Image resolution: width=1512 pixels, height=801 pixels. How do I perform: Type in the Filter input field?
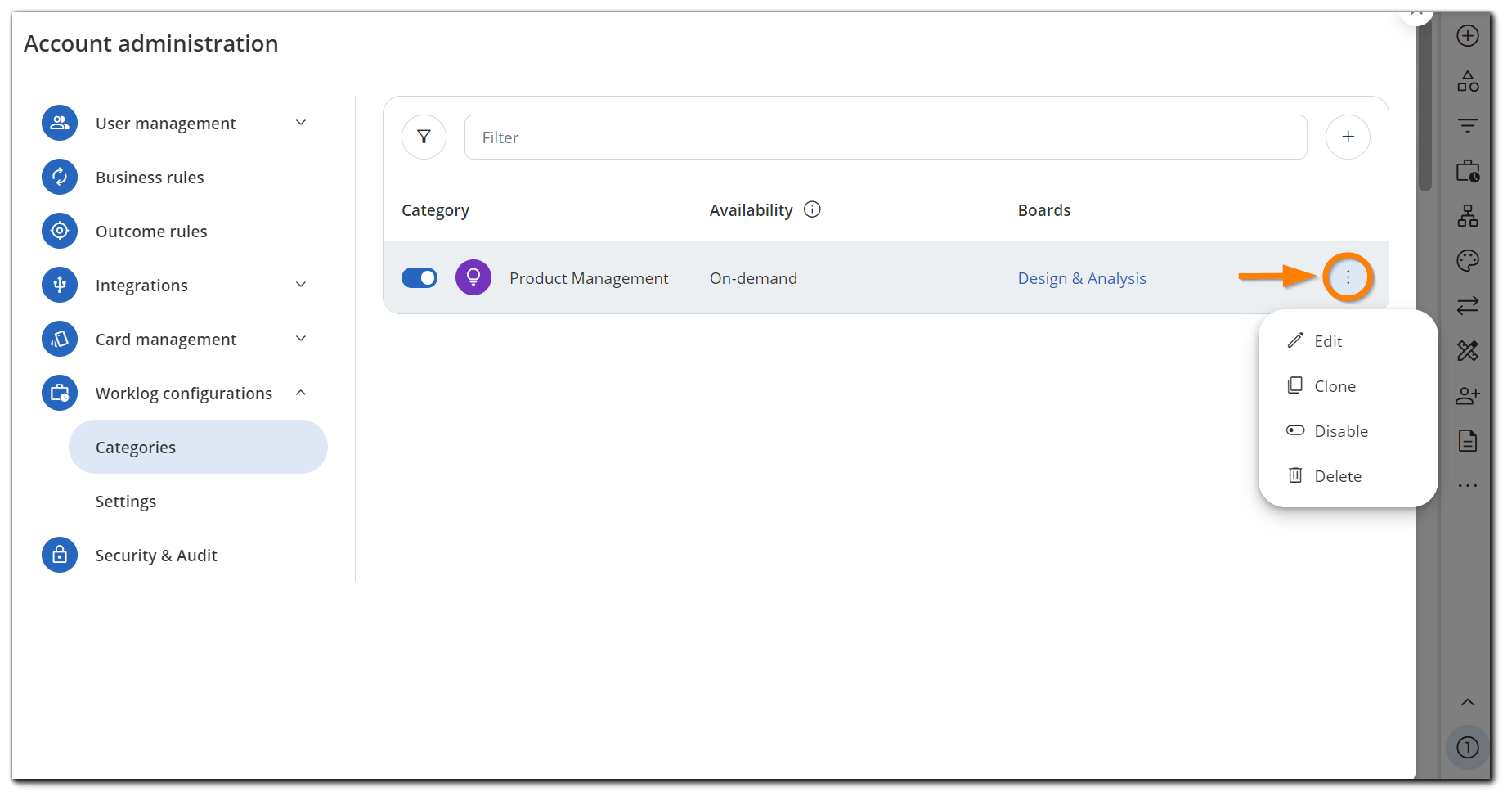coord(883,137)
